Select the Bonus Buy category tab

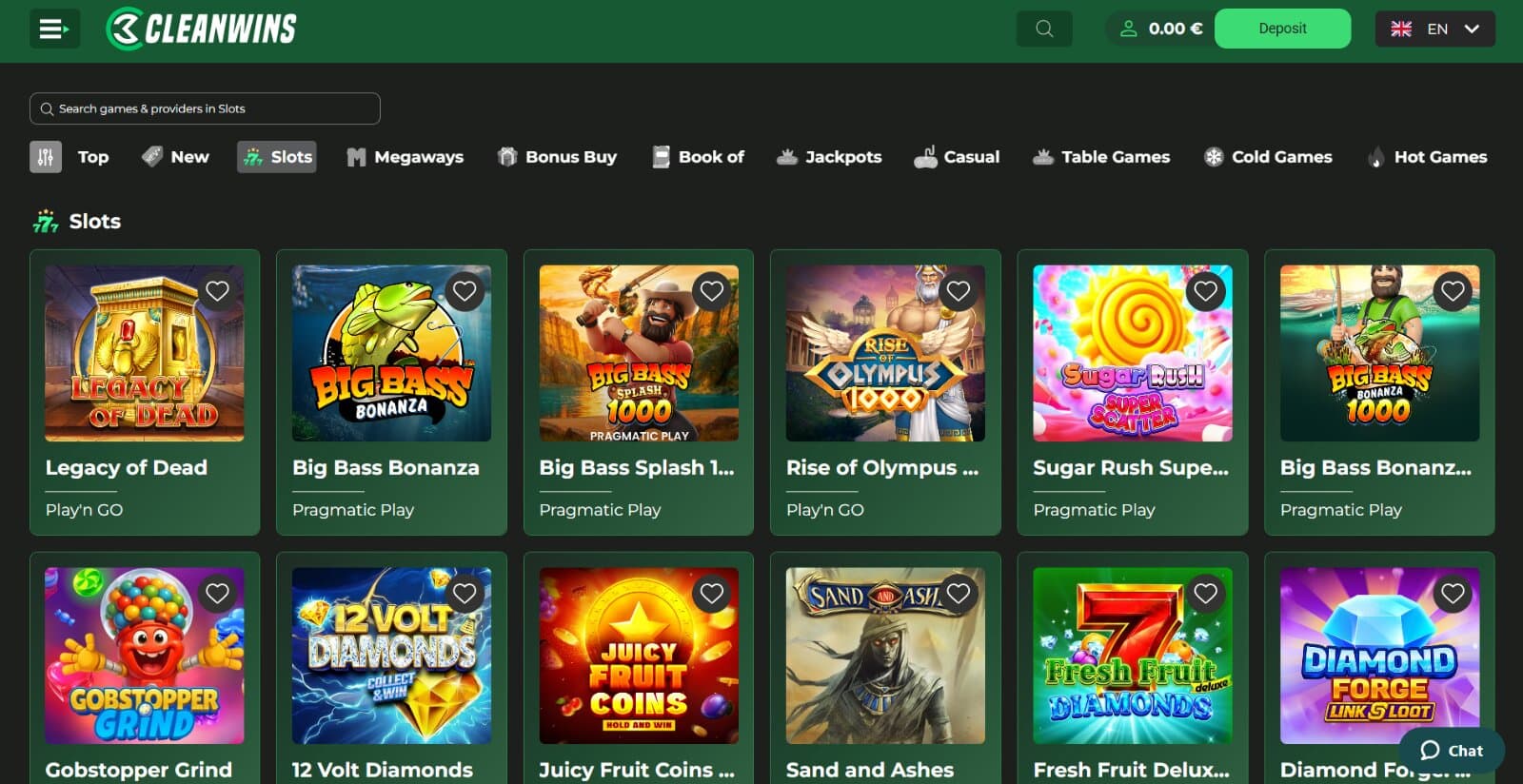(x=557, y=157)
